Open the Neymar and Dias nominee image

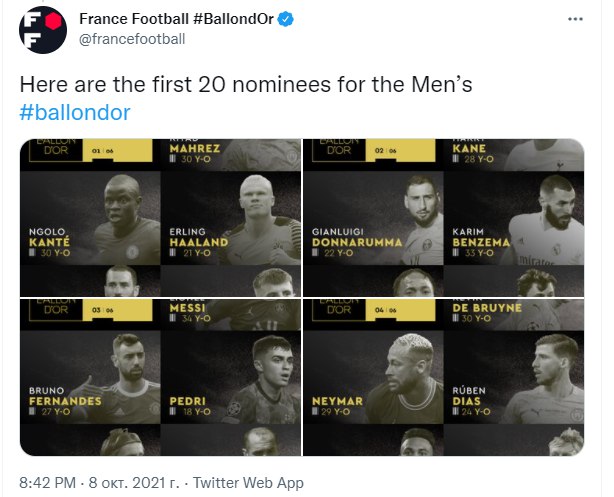tap(444, 378)
